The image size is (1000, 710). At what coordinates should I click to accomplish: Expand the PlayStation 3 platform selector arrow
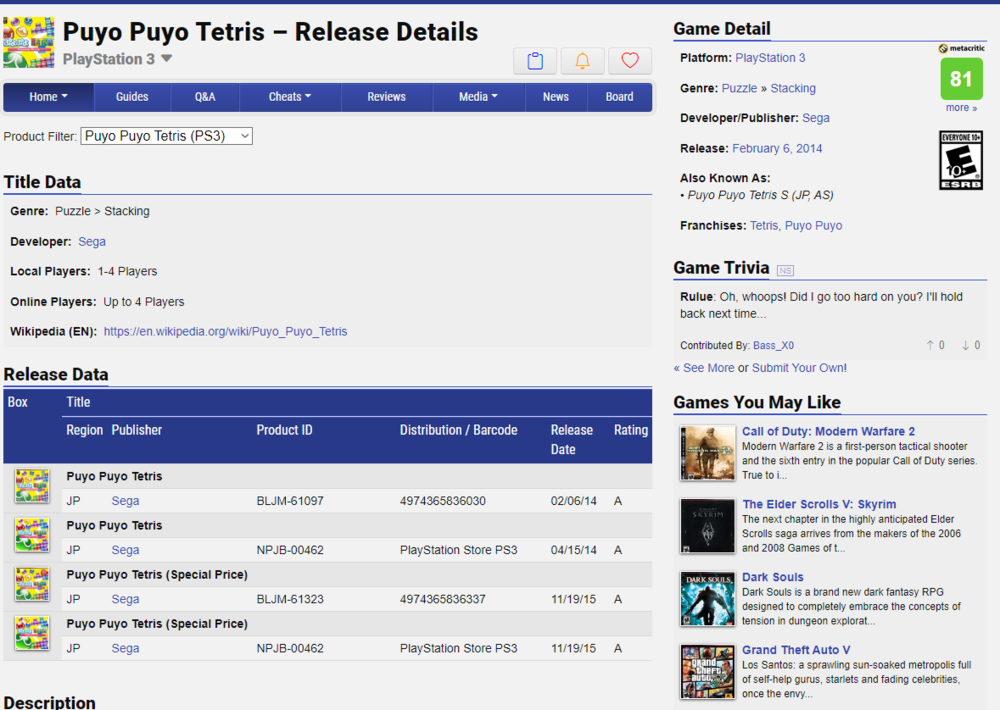coord(167,59)
